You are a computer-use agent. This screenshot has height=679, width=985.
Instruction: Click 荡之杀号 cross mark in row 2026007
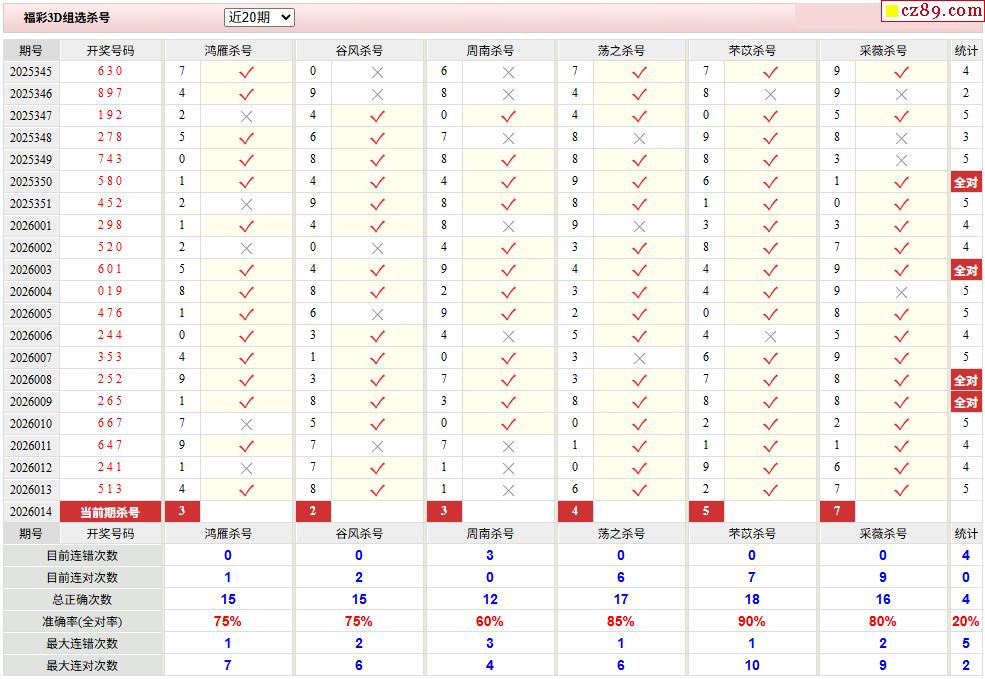pyautogui.click(x=639, y=358)
